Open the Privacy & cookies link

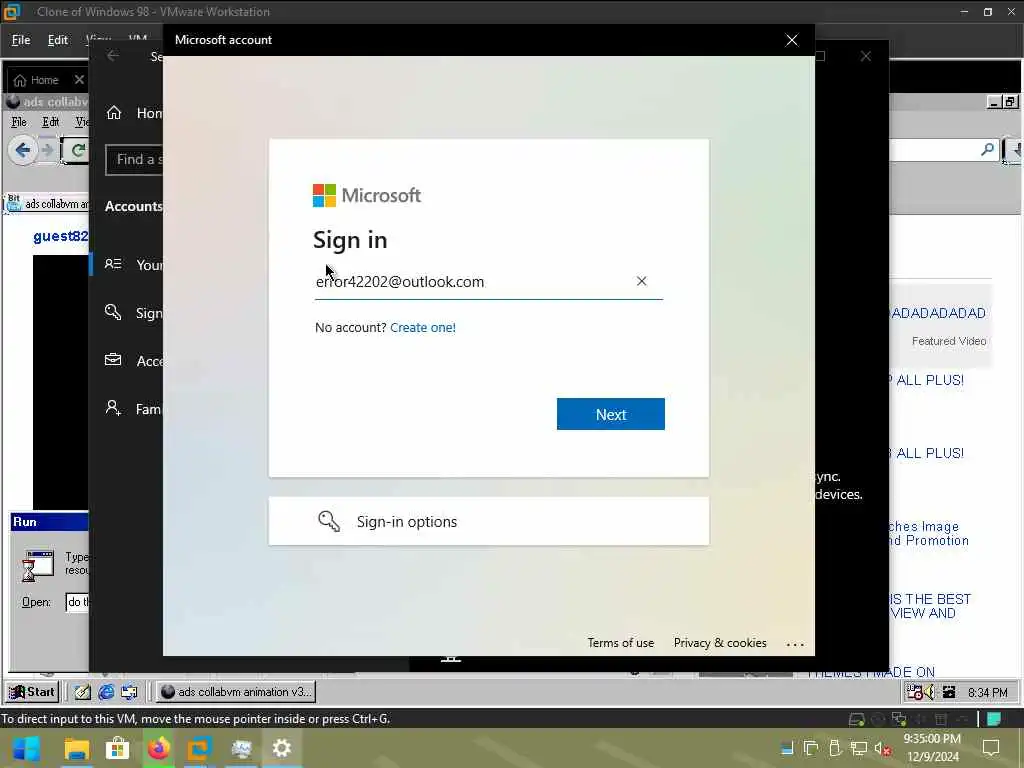[x=720, y=643]
